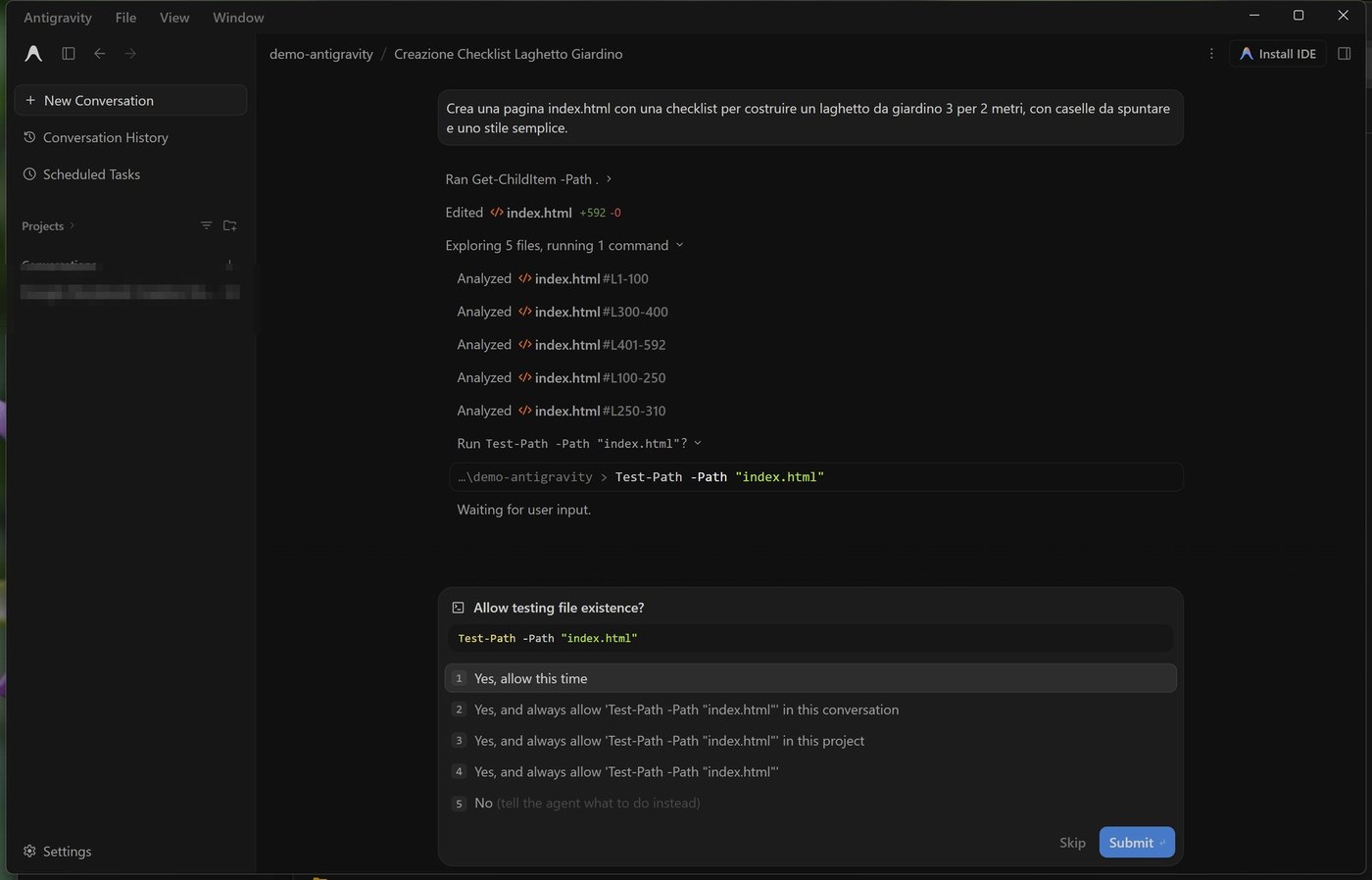Toggle the left sidebar panel icon
Image resolution: width=1372 pixels, height=880 pixels.
click(69, 54)
